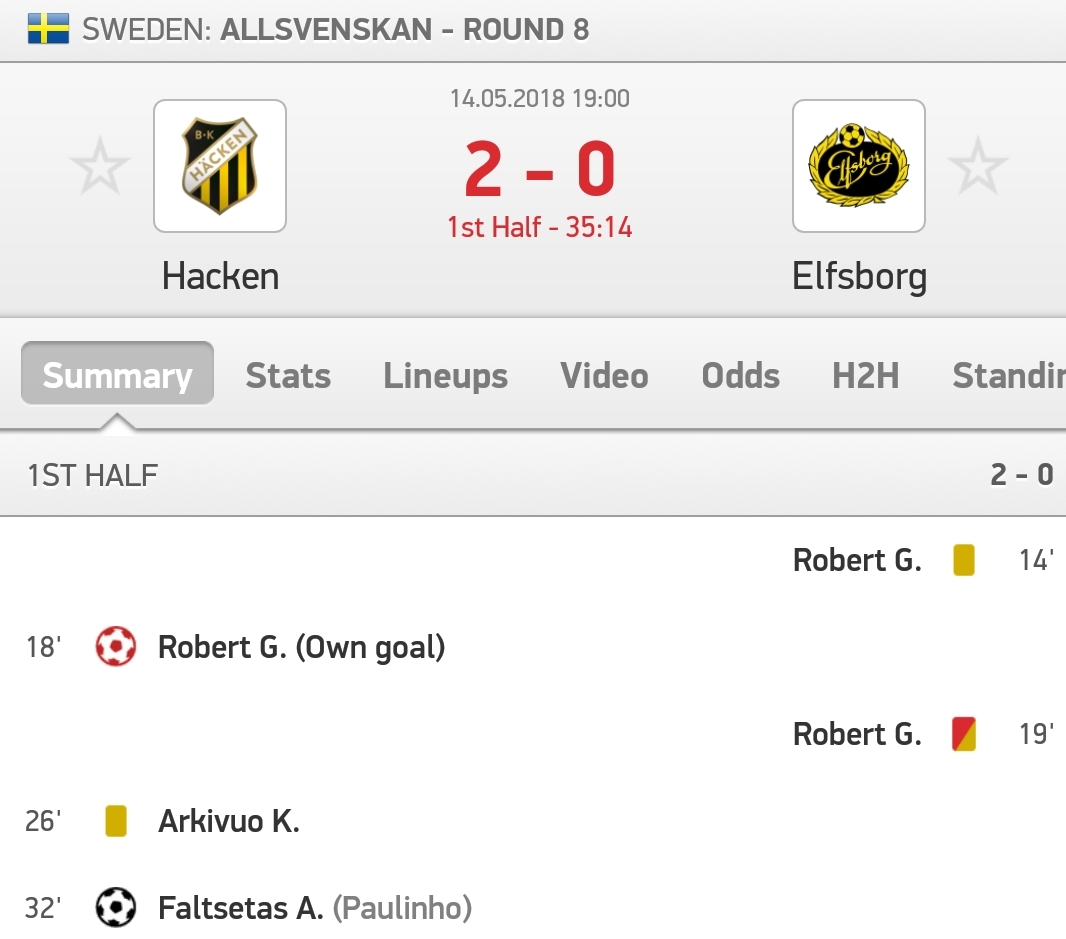Click the Hacken team name
The image size is (1066, 939).
tap(220, 276)
